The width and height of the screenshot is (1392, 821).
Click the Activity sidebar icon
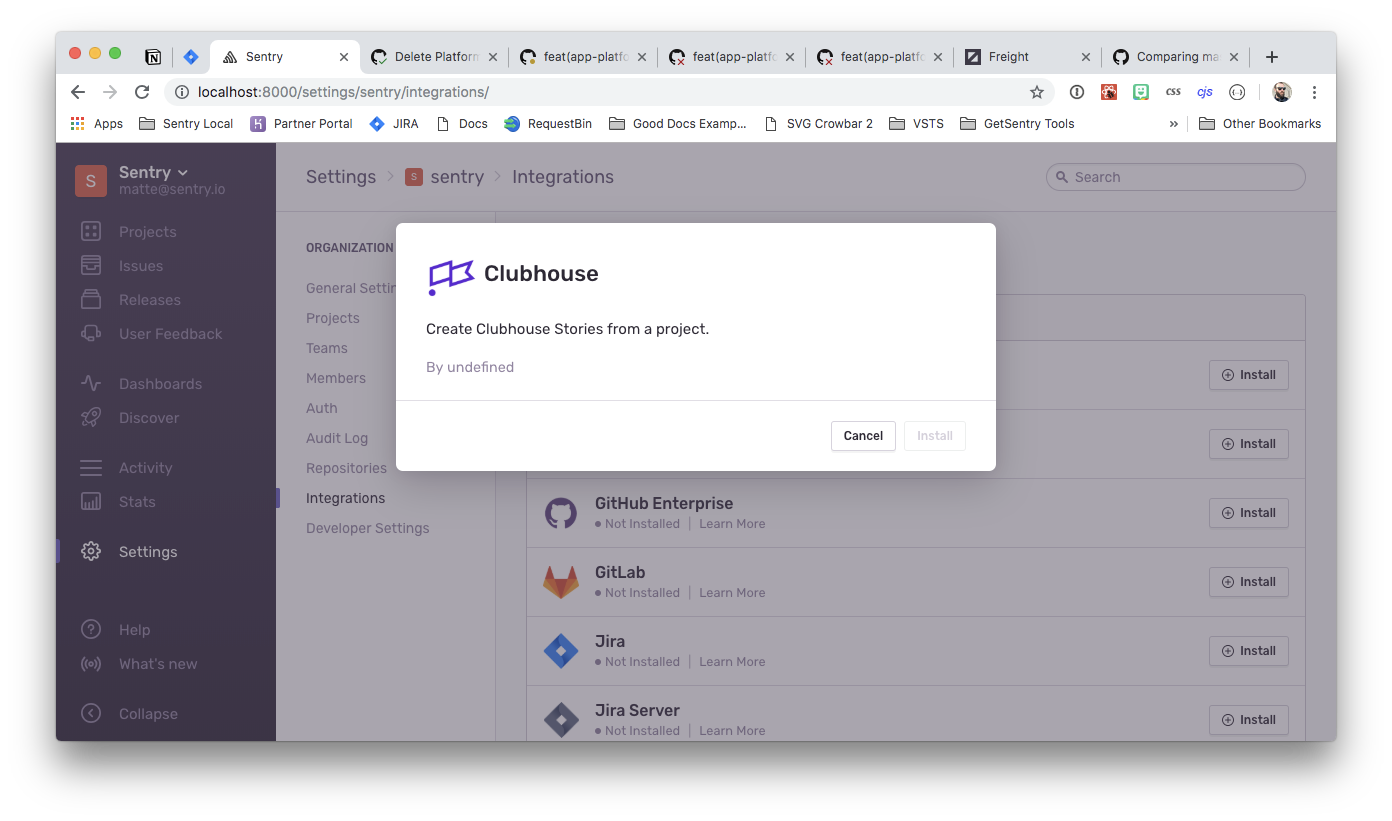click(x=91, y=467)
